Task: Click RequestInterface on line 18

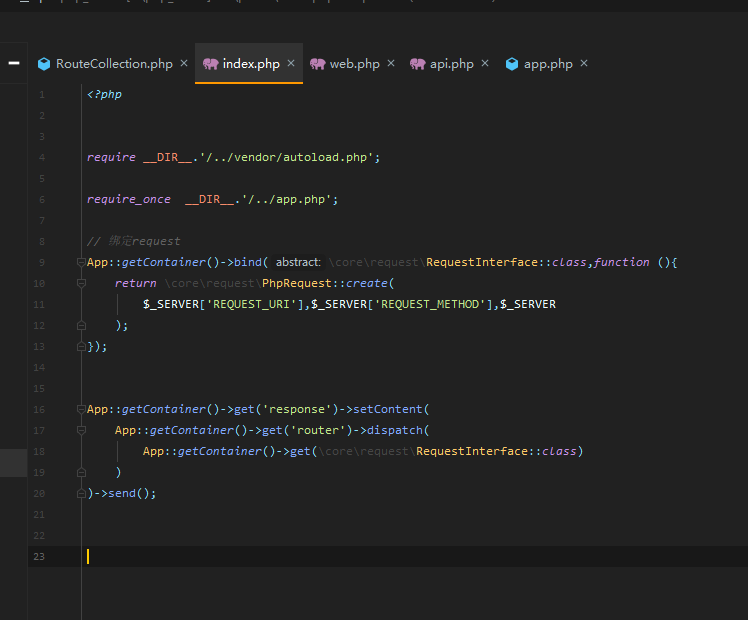Action: (472, 451)
